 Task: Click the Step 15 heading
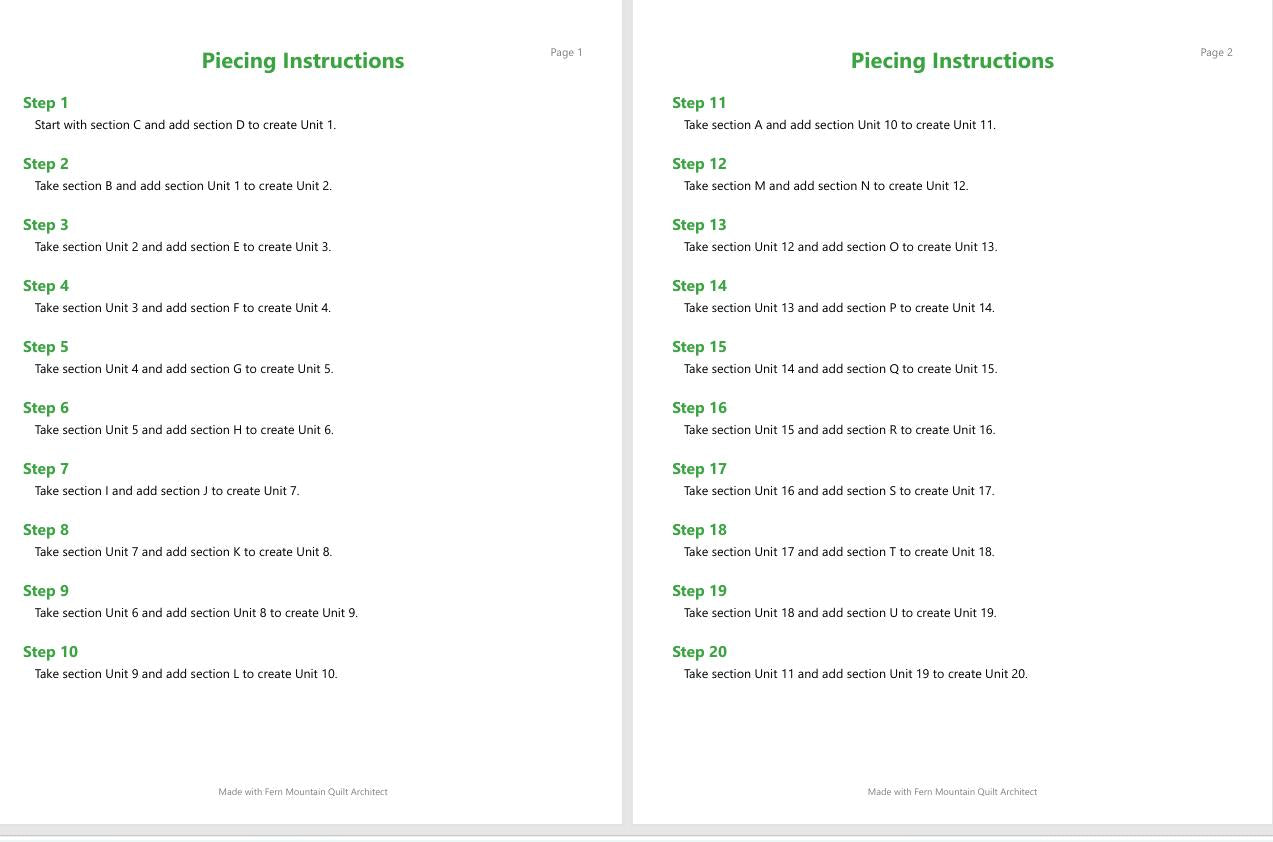(699, 347)
